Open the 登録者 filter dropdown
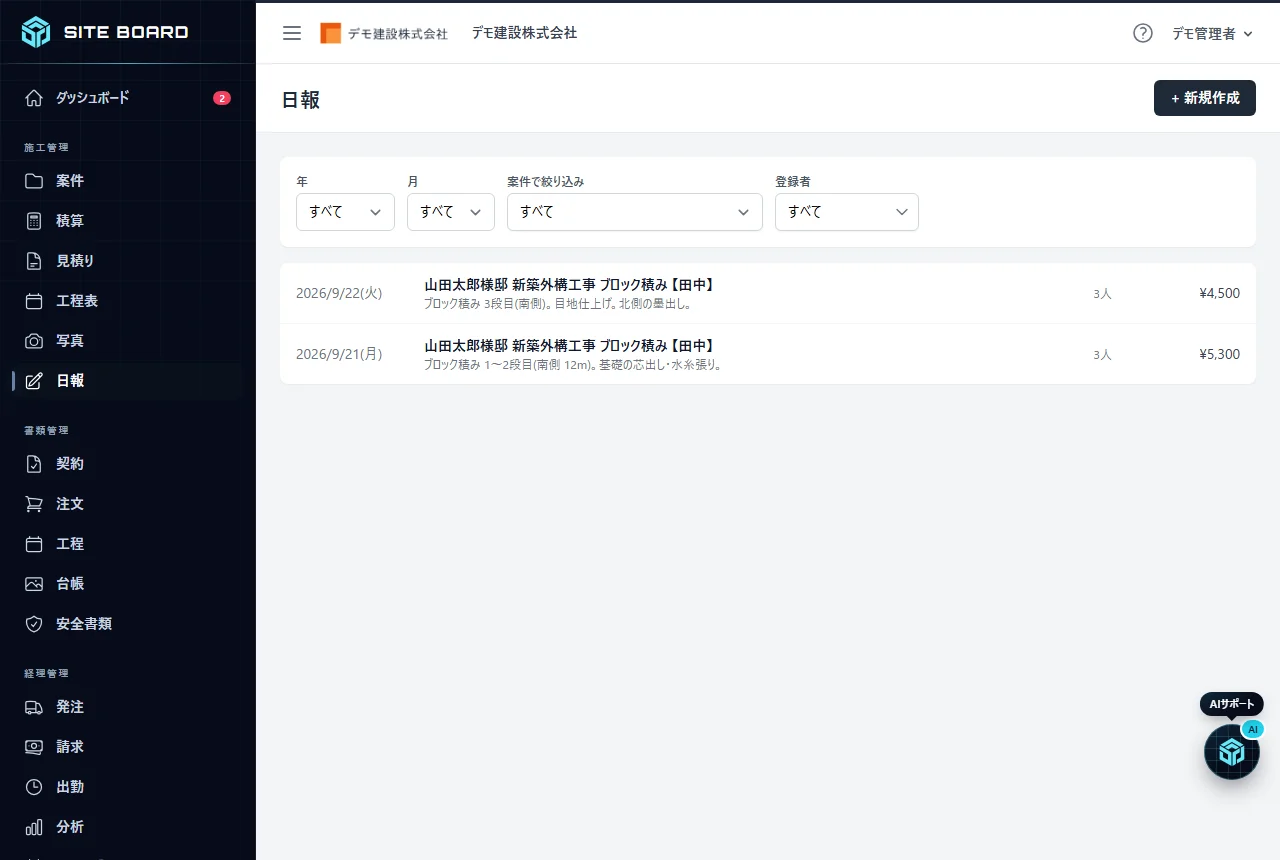Screen dimensions: 1280x860 pyautogui.click(x=846, y=212)
